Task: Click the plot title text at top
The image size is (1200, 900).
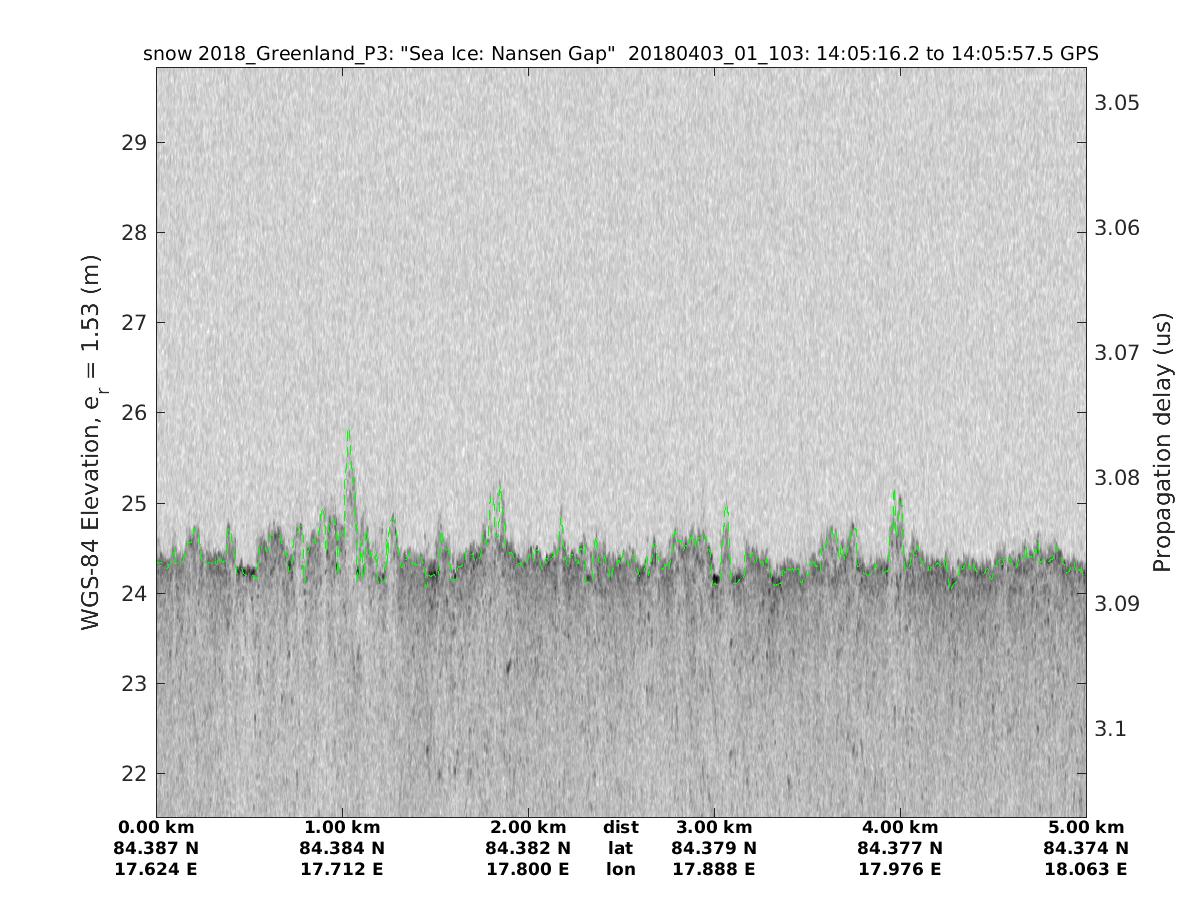Action: 621,54
